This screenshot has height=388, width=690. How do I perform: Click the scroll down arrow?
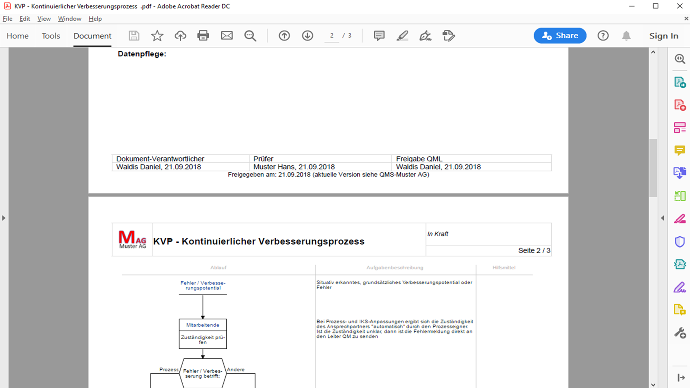point(653,384)
